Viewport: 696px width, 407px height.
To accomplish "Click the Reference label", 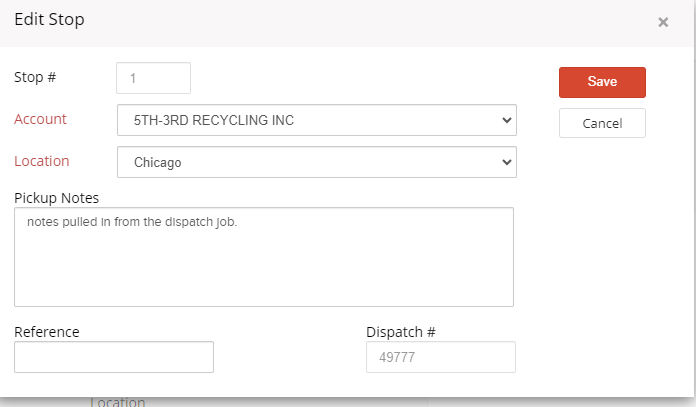I will pyautogui.click(x=47, y=332).
